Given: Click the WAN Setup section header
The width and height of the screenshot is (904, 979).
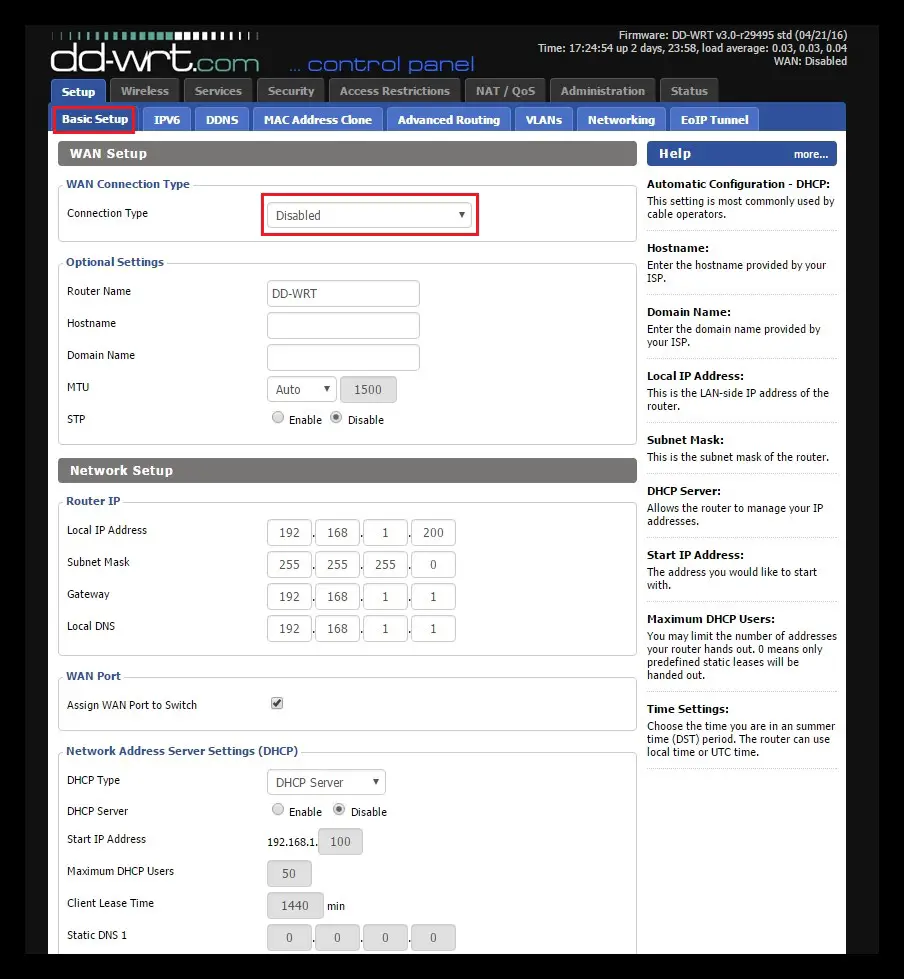Looking at the screenshot, I should click(347, 154).
